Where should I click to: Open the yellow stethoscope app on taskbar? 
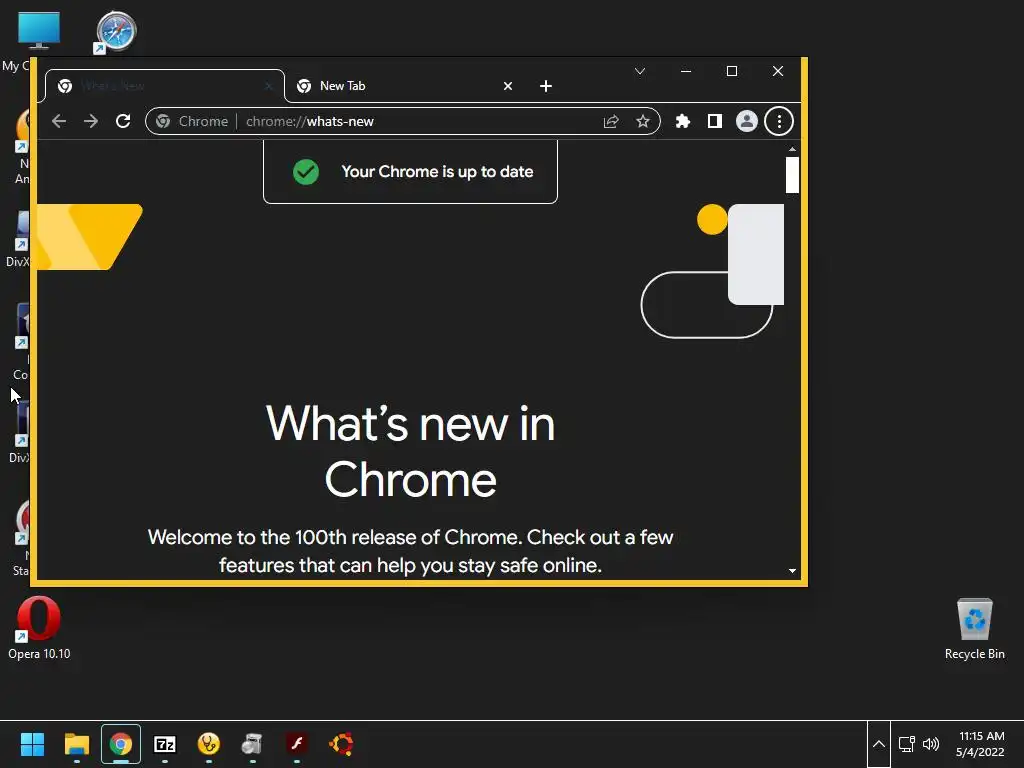(208, 744)
